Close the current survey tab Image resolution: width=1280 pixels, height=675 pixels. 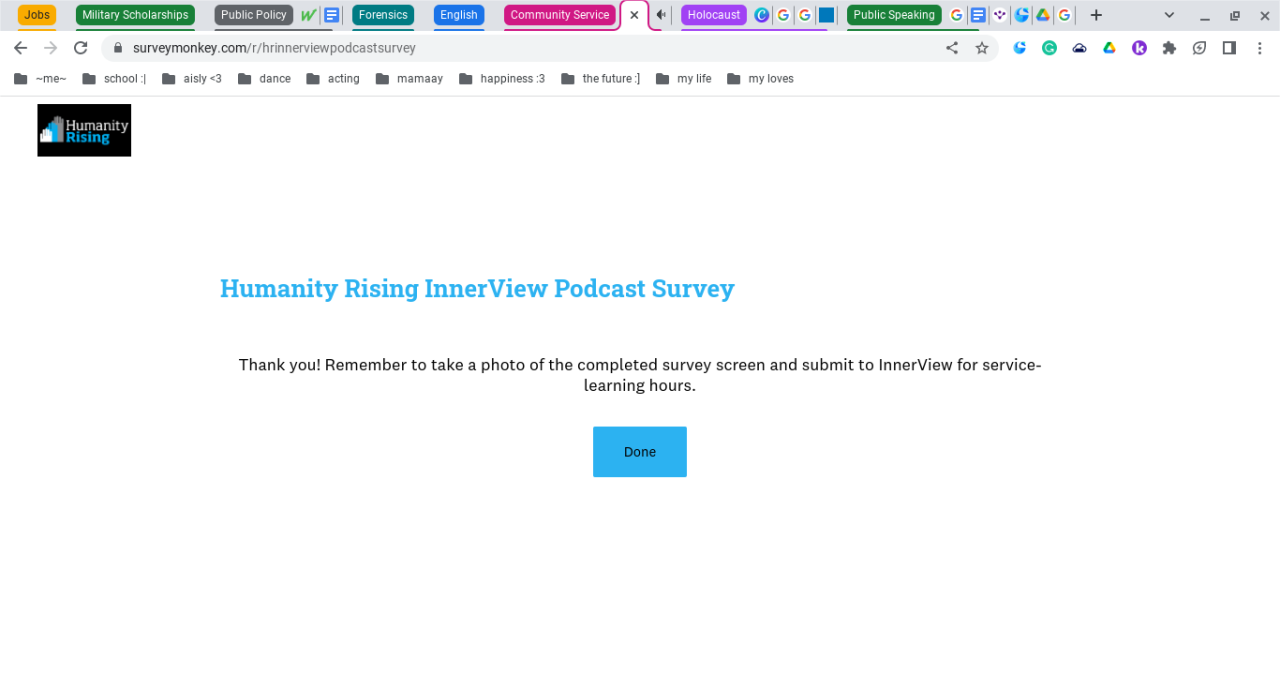[x=634, y=15]
